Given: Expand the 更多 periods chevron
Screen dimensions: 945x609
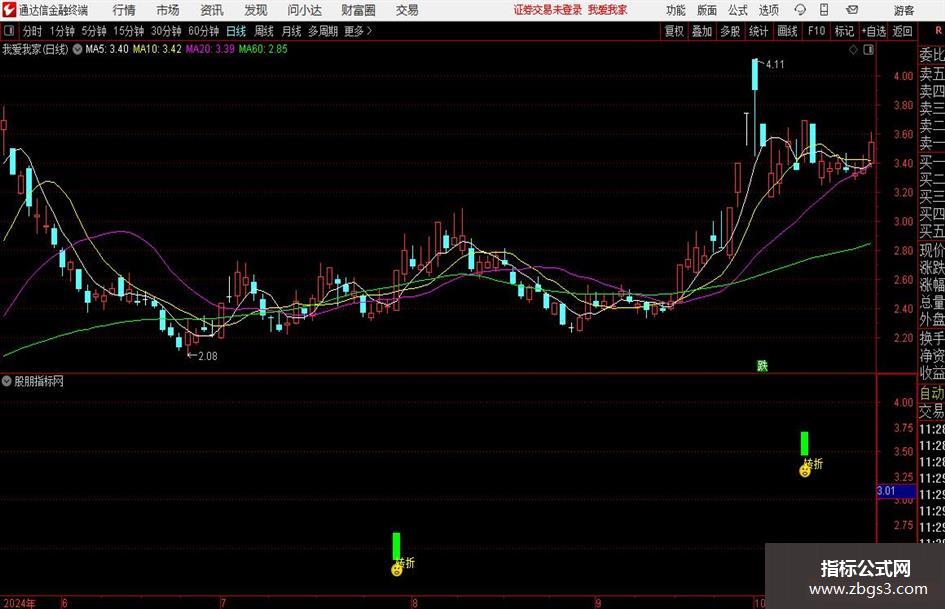Looking at the screenshot, I should coord(369,31).
